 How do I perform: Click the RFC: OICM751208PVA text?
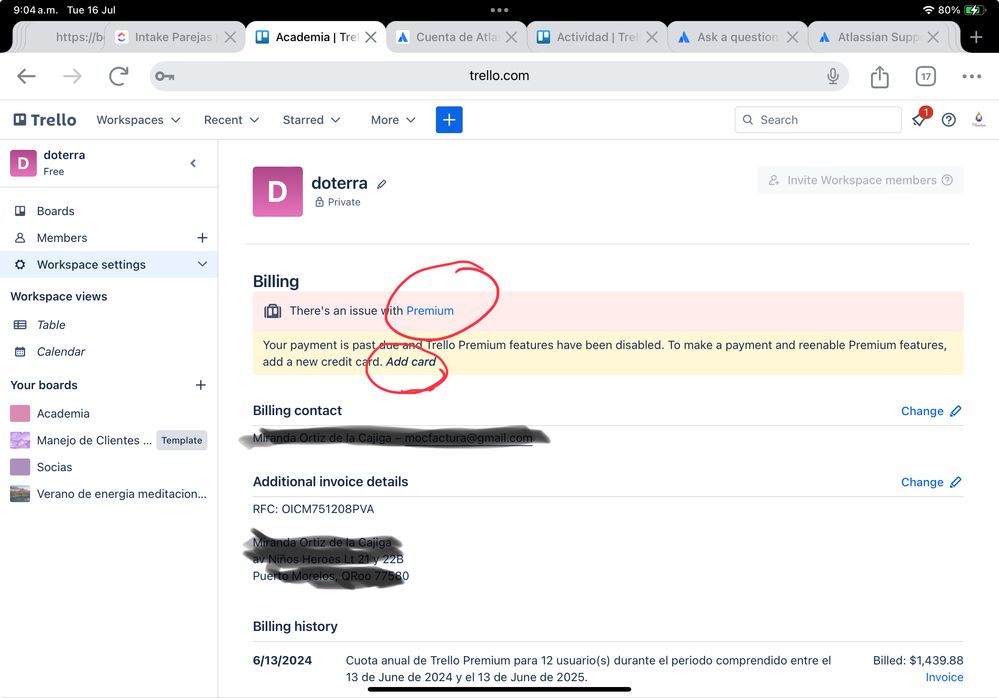click(313, 509)
